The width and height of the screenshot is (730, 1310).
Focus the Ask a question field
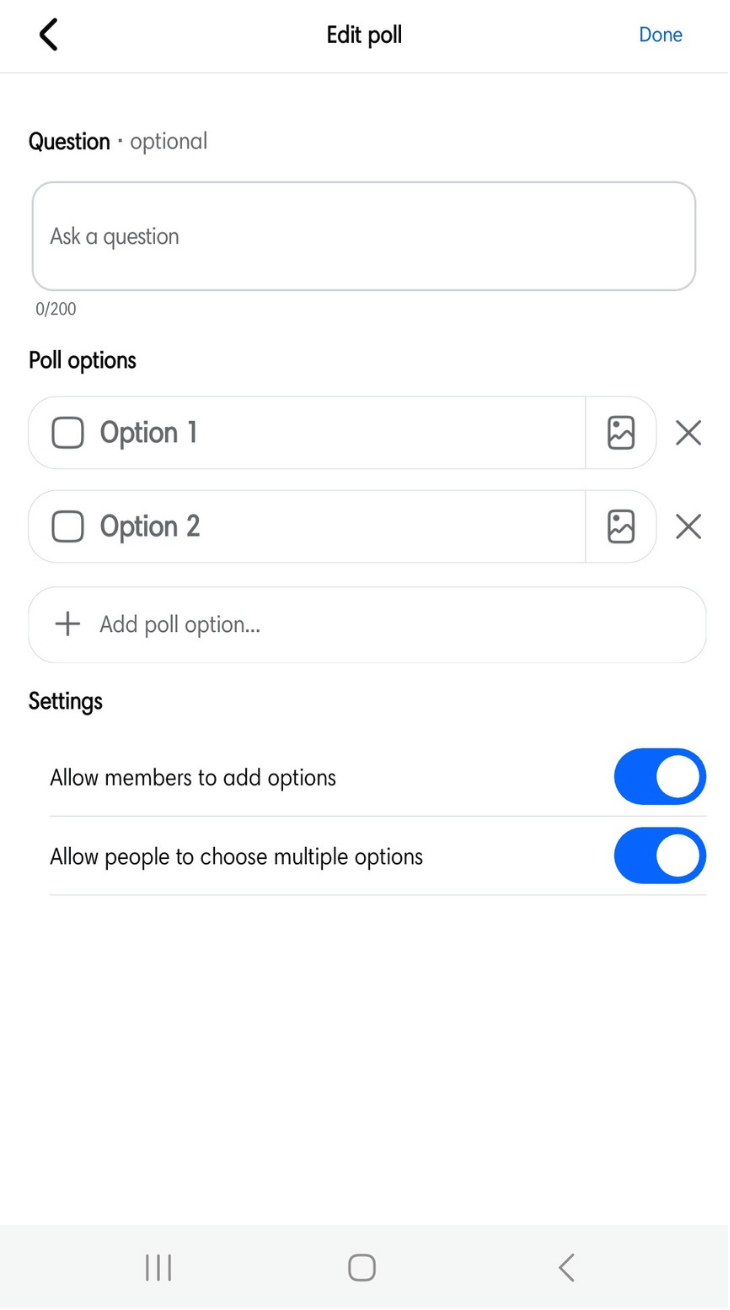click(x=364, y=237)
